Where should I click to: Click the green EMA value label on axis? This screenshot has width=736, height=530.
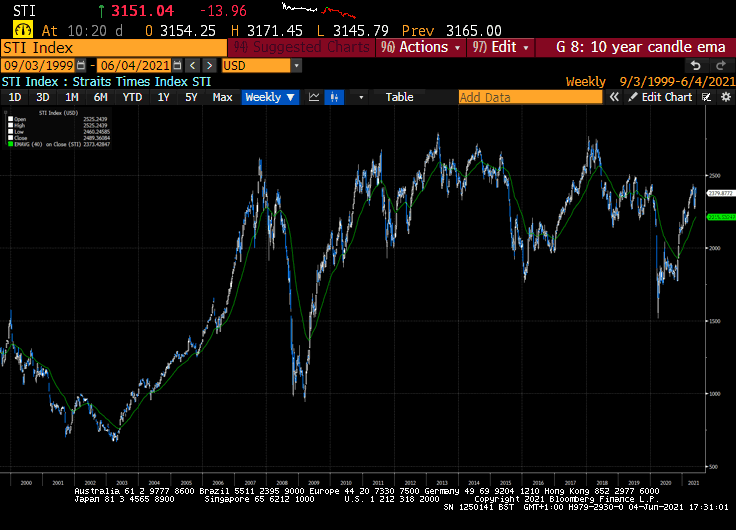(721, 217)
